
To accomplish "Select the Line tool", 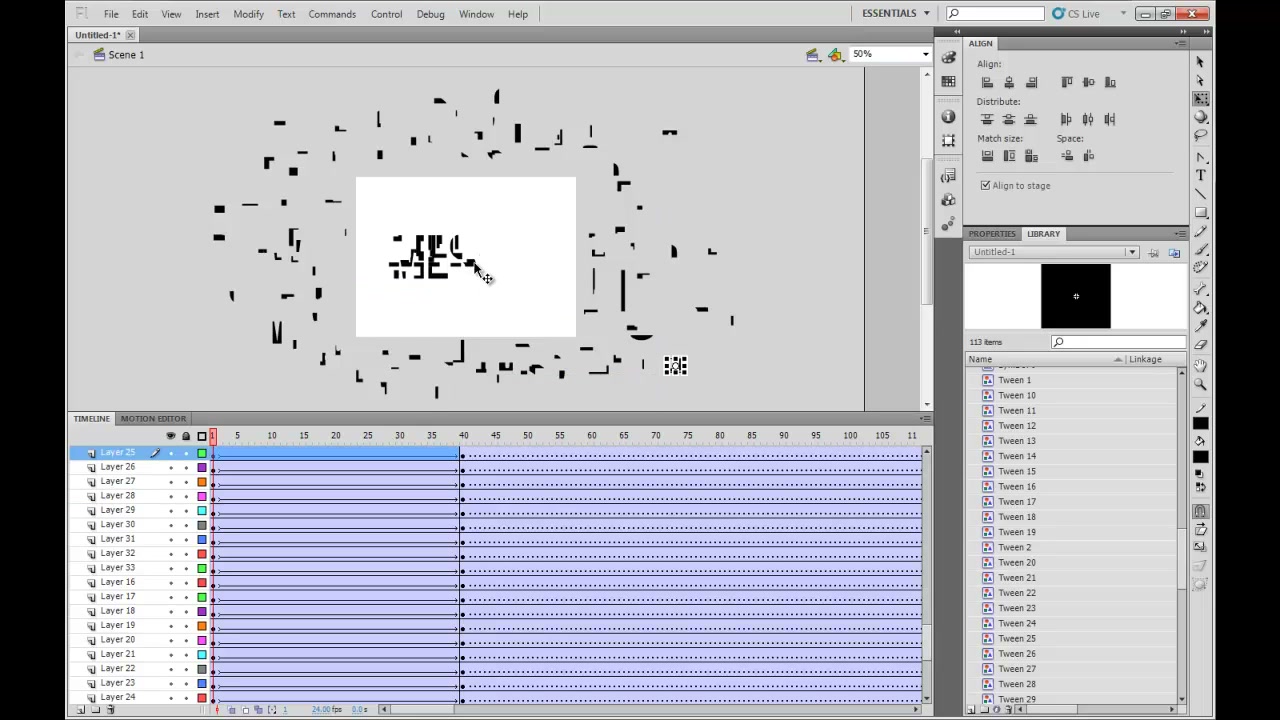I will 1201,193.
